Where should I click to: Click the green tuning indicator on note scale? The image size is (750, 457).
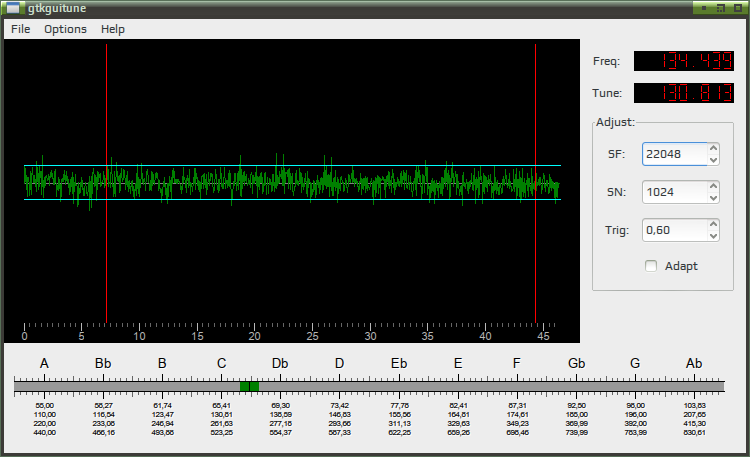coord(249,386)
